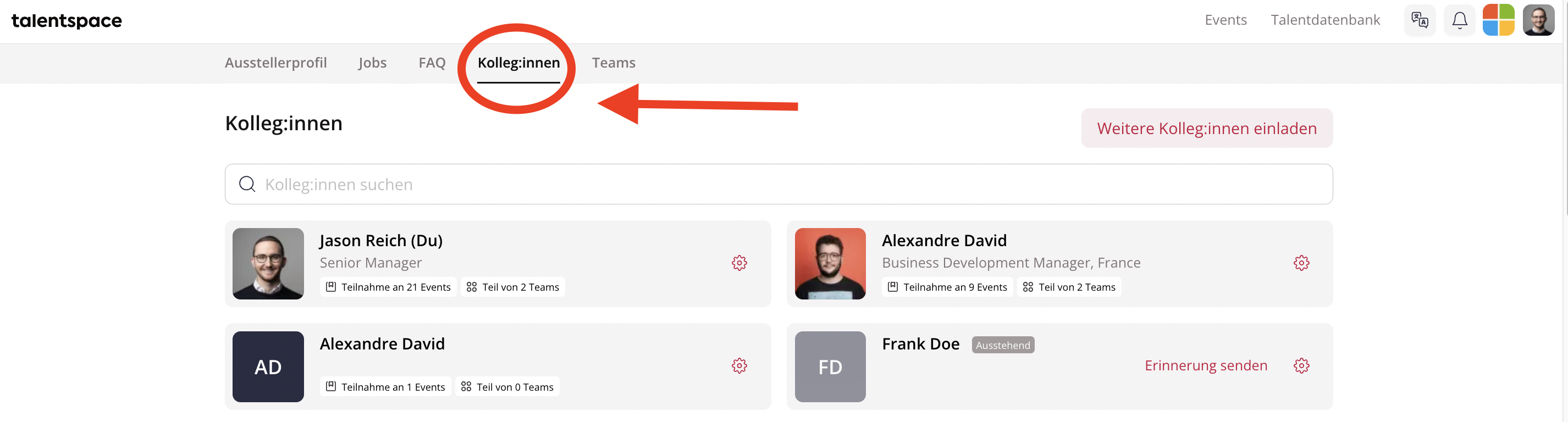Click the search magnifier icon
This screenshot has height=422, width=1568.
(247, 184)
